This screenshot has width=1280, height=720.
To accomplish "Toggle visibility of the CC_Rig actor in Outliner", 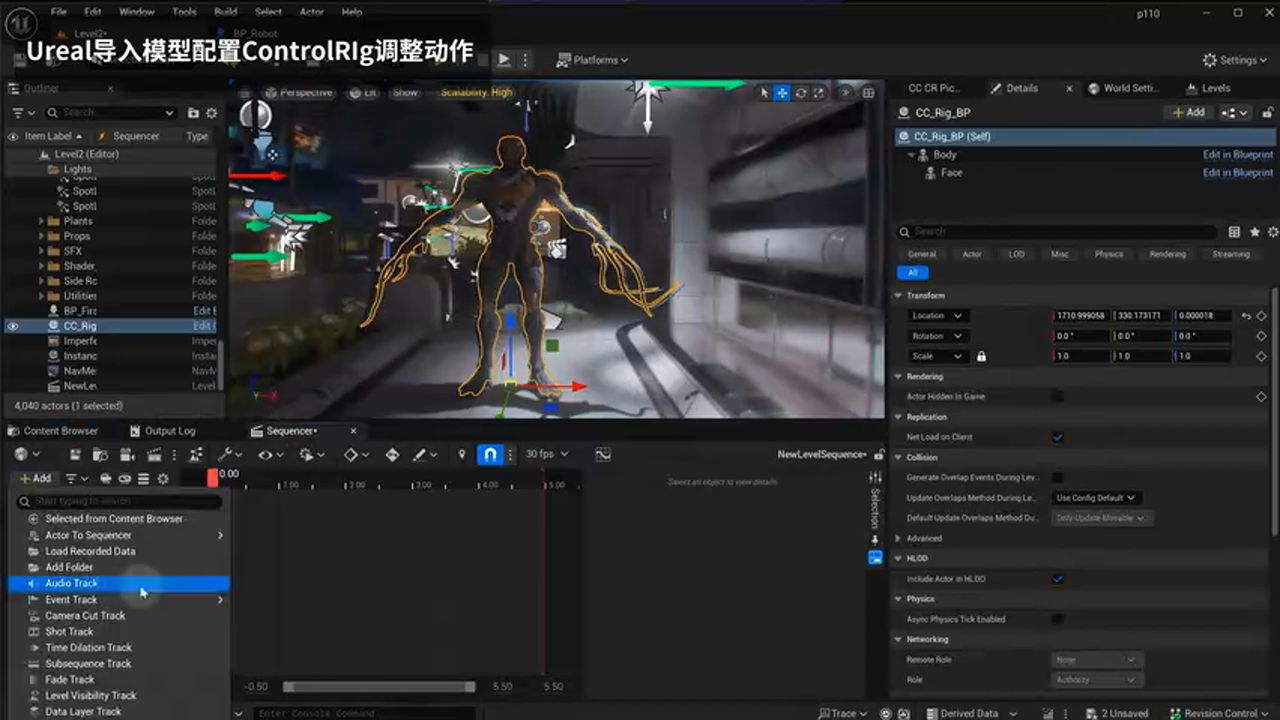I will click(10, 326).
